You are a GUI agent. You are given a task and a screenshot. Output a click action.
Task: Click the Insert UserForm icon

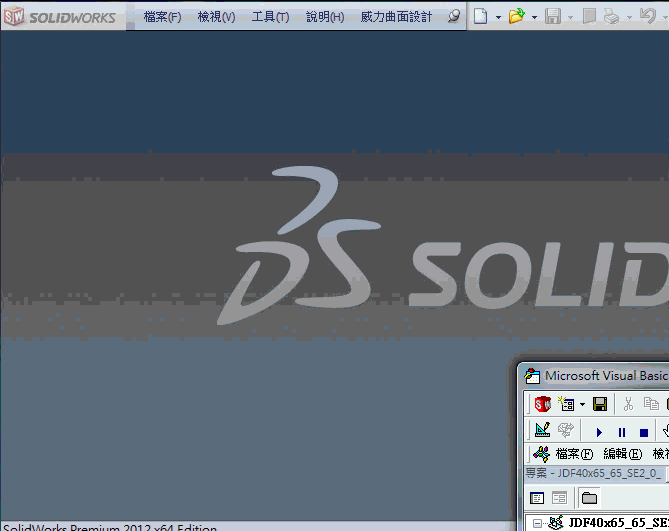coord(567,403)
